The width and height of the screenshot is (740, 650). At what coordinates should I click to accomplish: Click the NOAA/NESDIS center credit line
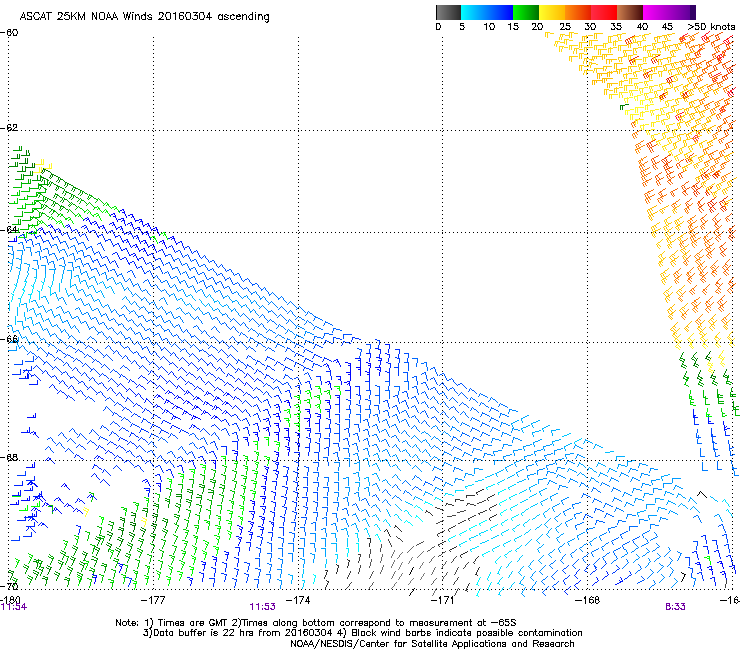432,644
